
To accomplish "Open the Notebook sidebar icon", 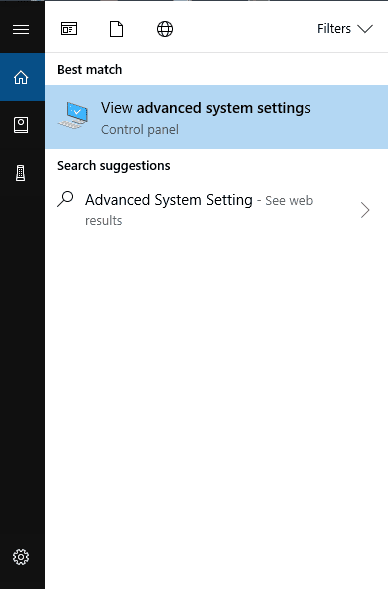I will point(21,125).
